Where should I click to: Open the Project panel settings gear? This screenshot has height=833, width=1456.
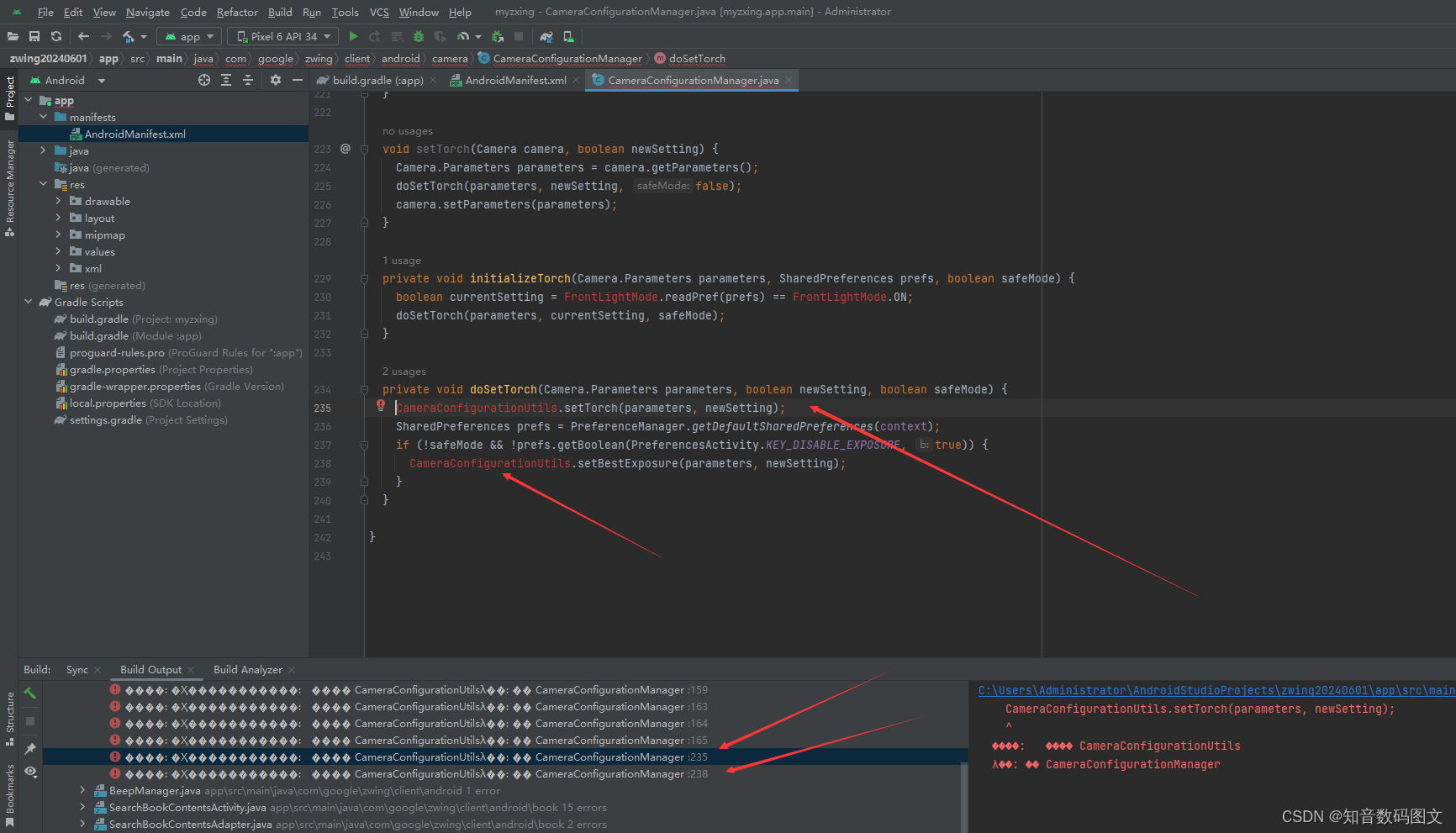[x=275, y=80]
